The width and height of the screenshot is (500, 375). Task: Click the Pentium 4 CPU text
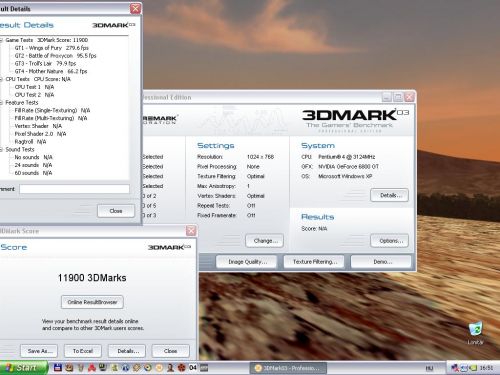[x=347, y=157]
